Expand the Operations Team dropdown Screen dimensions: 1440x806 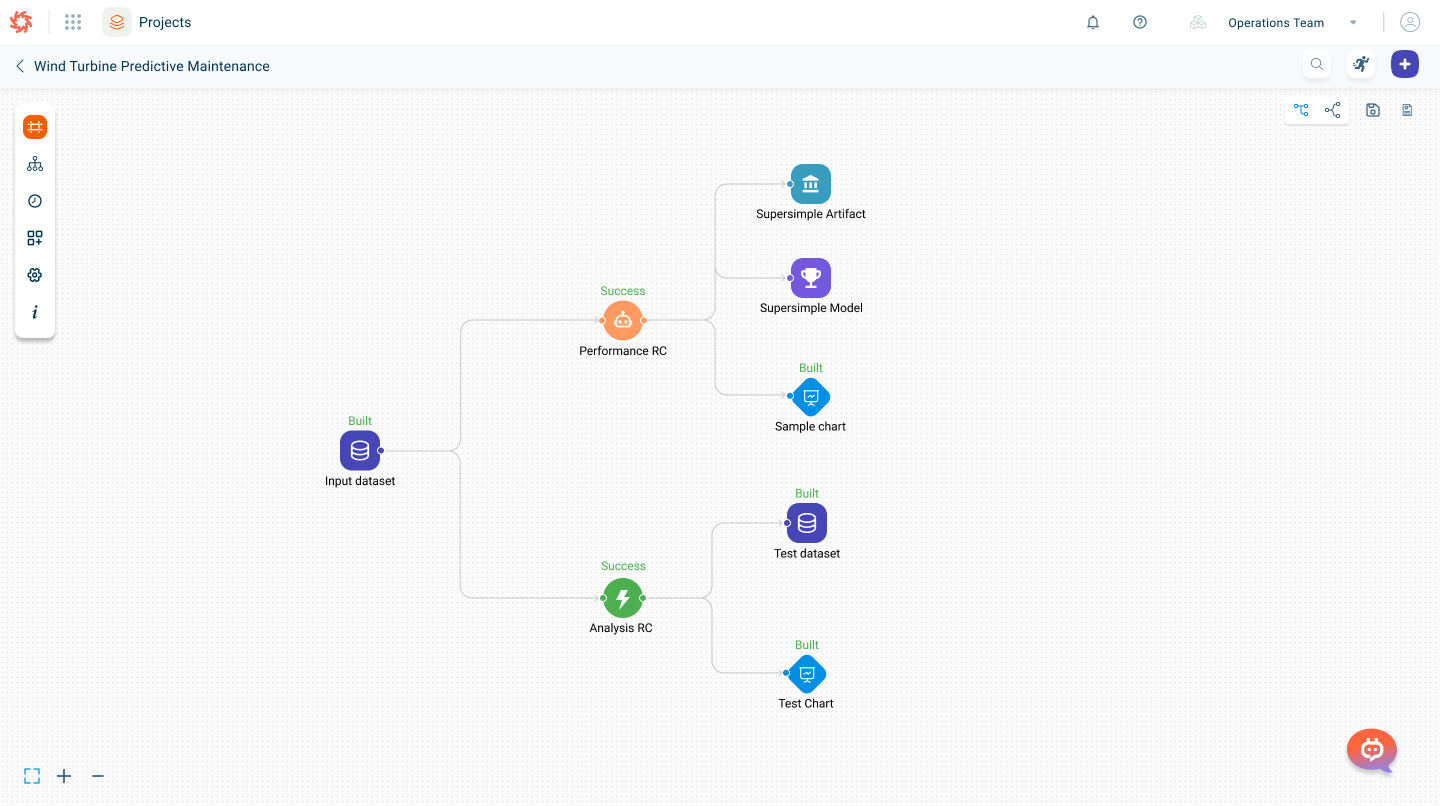(1353, 22)
